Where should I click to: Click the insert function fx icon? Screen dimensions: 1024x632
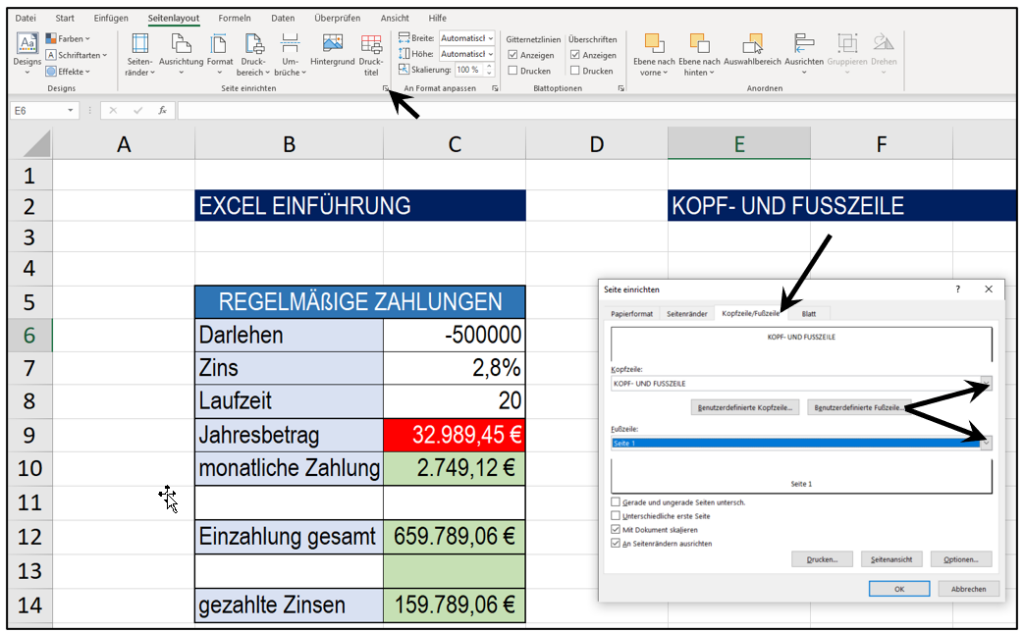click(162, 111)
